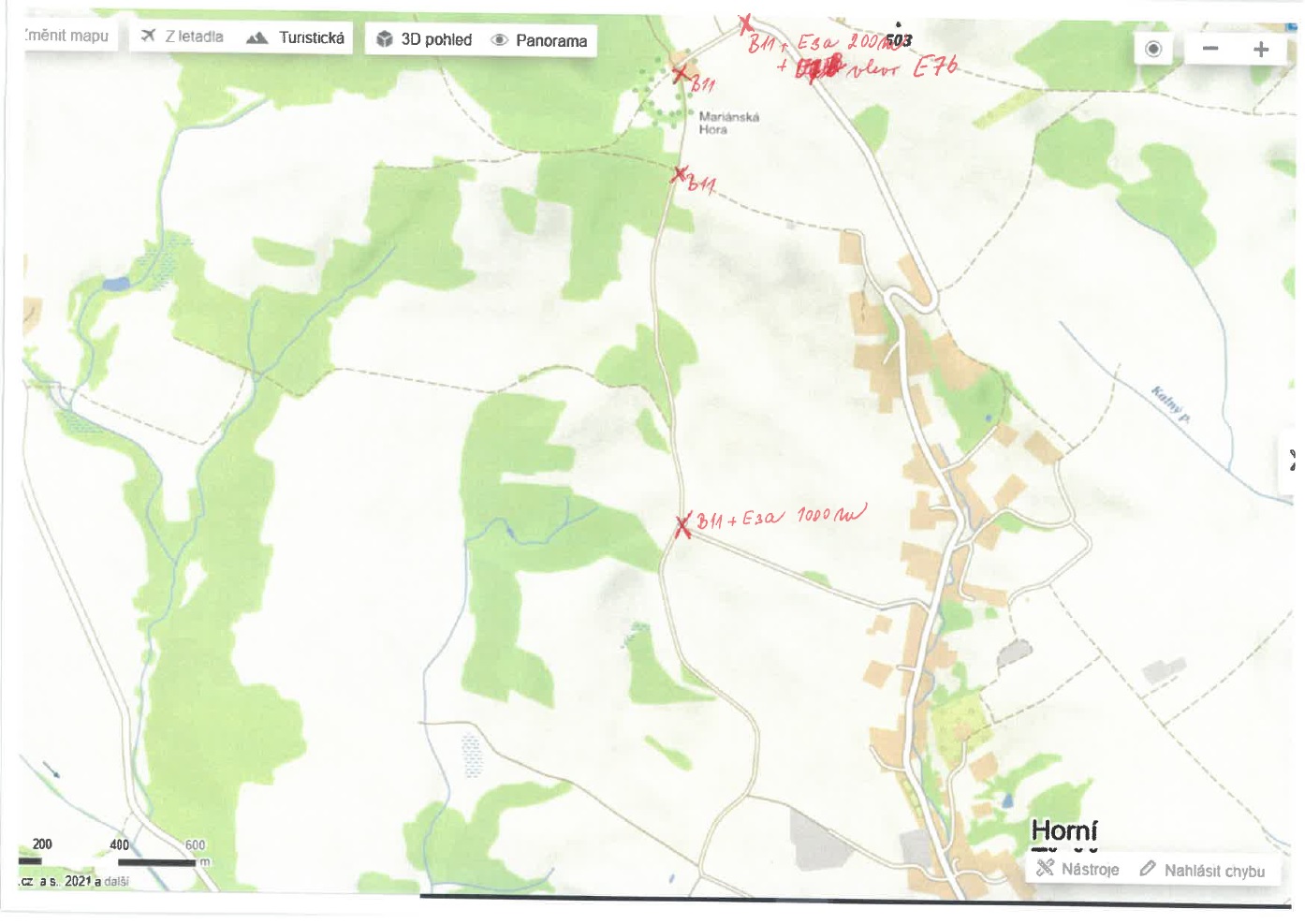The height and width of the screenshot is (924, 1305).
Task: Open the Nástroje tools menu
Action: [x=1078, y=869]
